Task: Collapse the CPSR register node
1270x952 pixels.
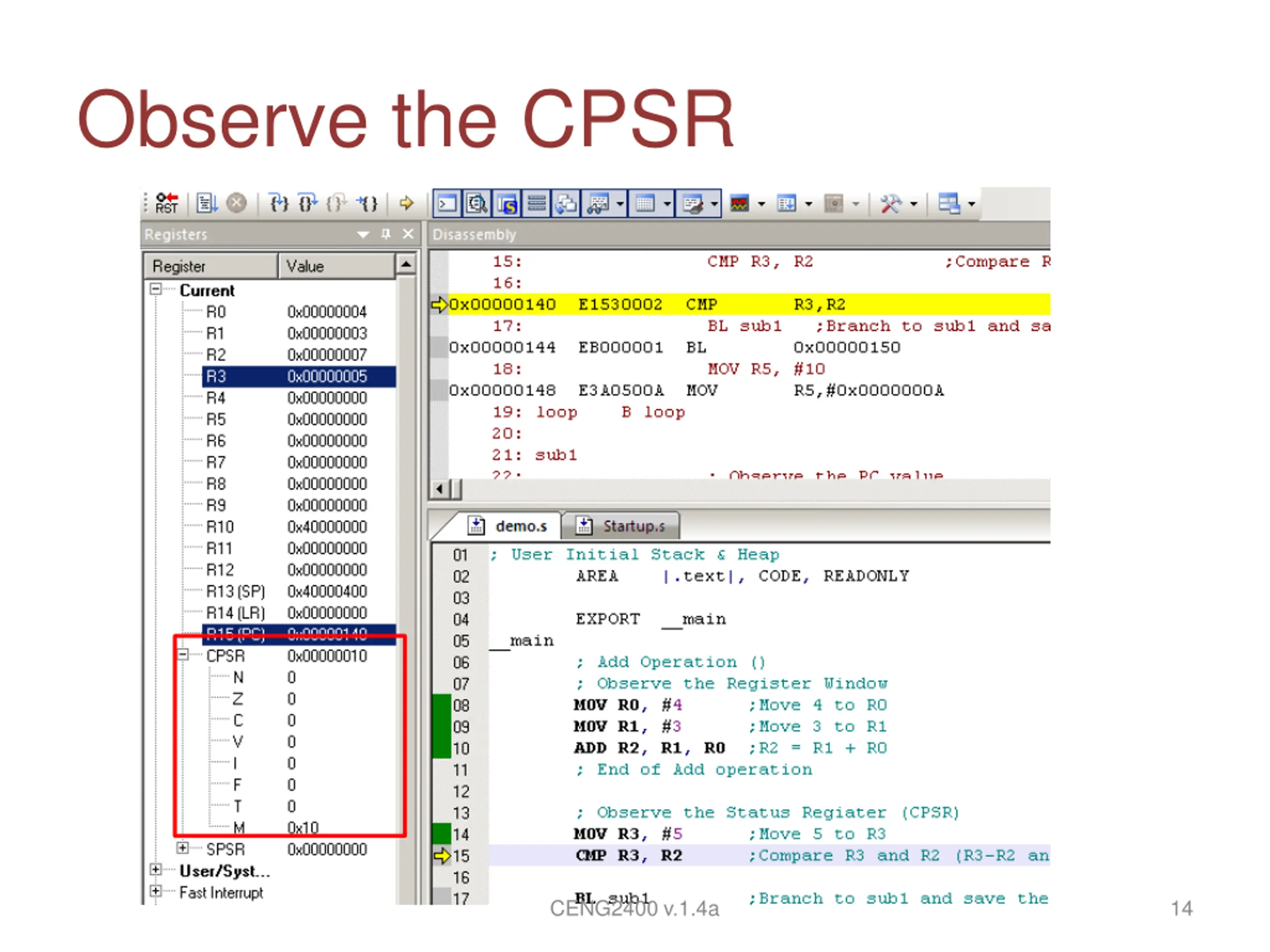Action: tap(183, 655)
